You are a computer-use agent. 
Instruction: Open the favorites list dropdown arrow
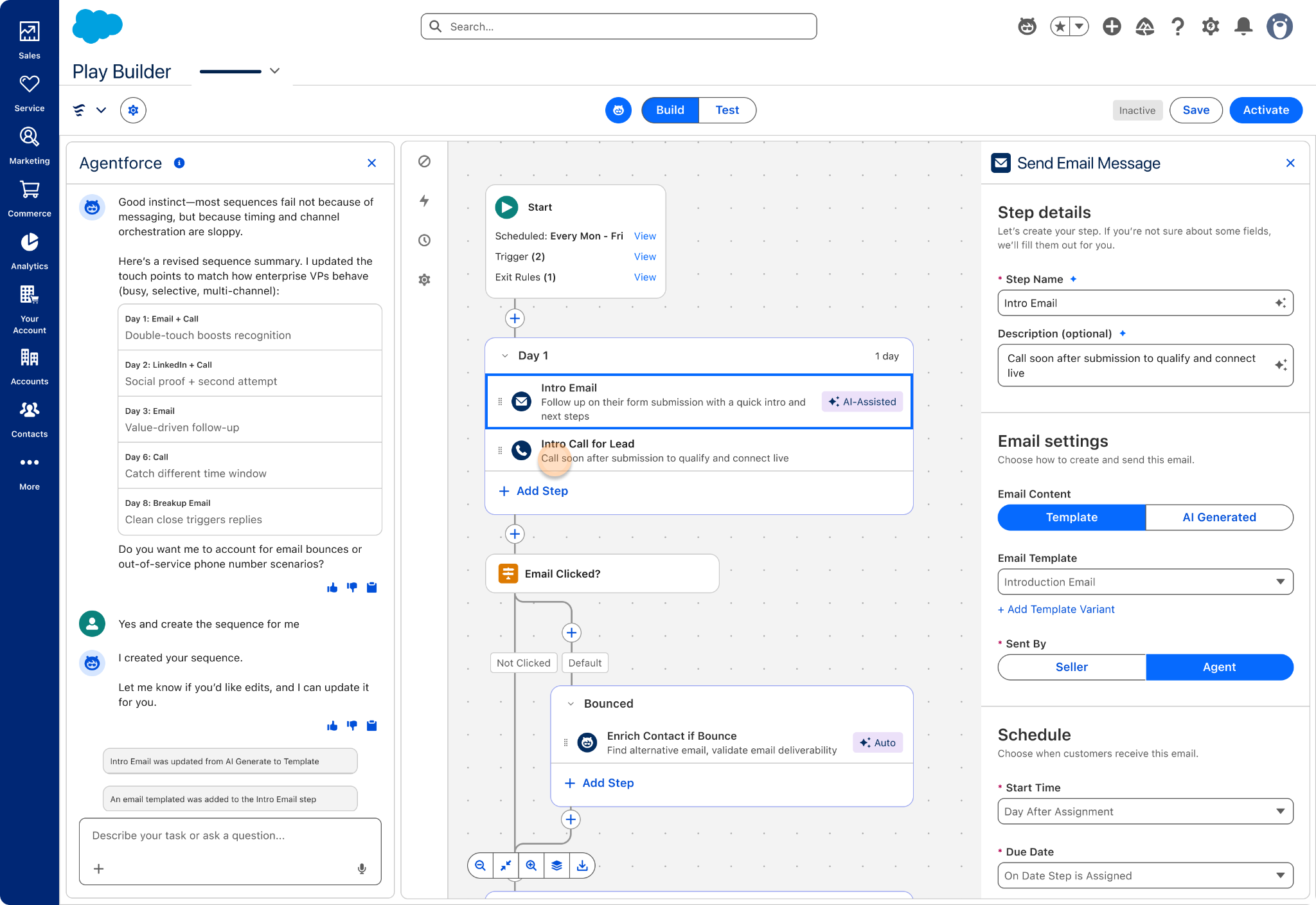[1080, 26]
